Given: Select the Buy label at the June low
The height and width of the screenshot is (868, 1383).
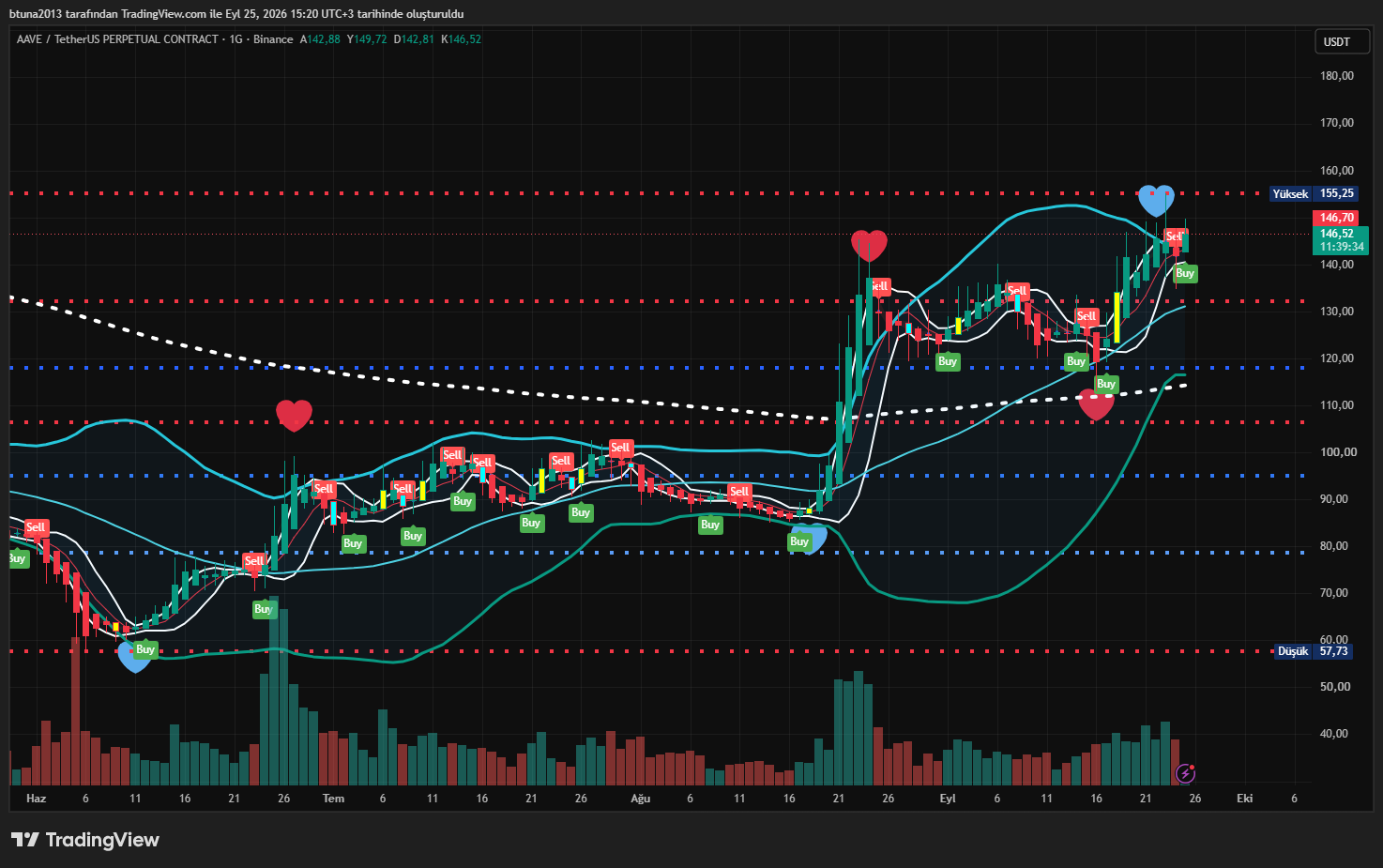Looking at the screenshot, I should click(x=145, y=649).
